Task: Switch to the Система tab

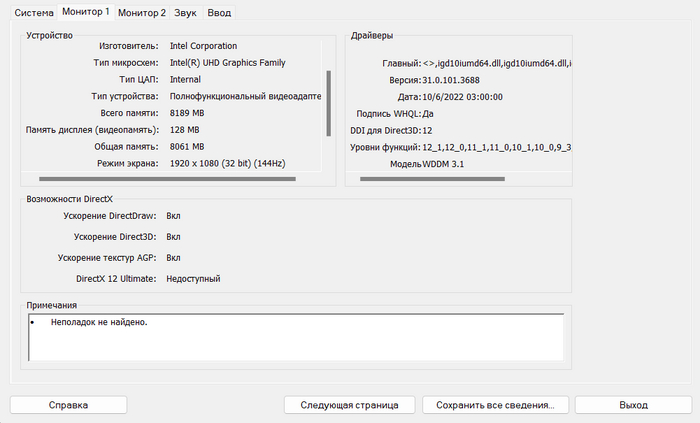Action: 34,13
